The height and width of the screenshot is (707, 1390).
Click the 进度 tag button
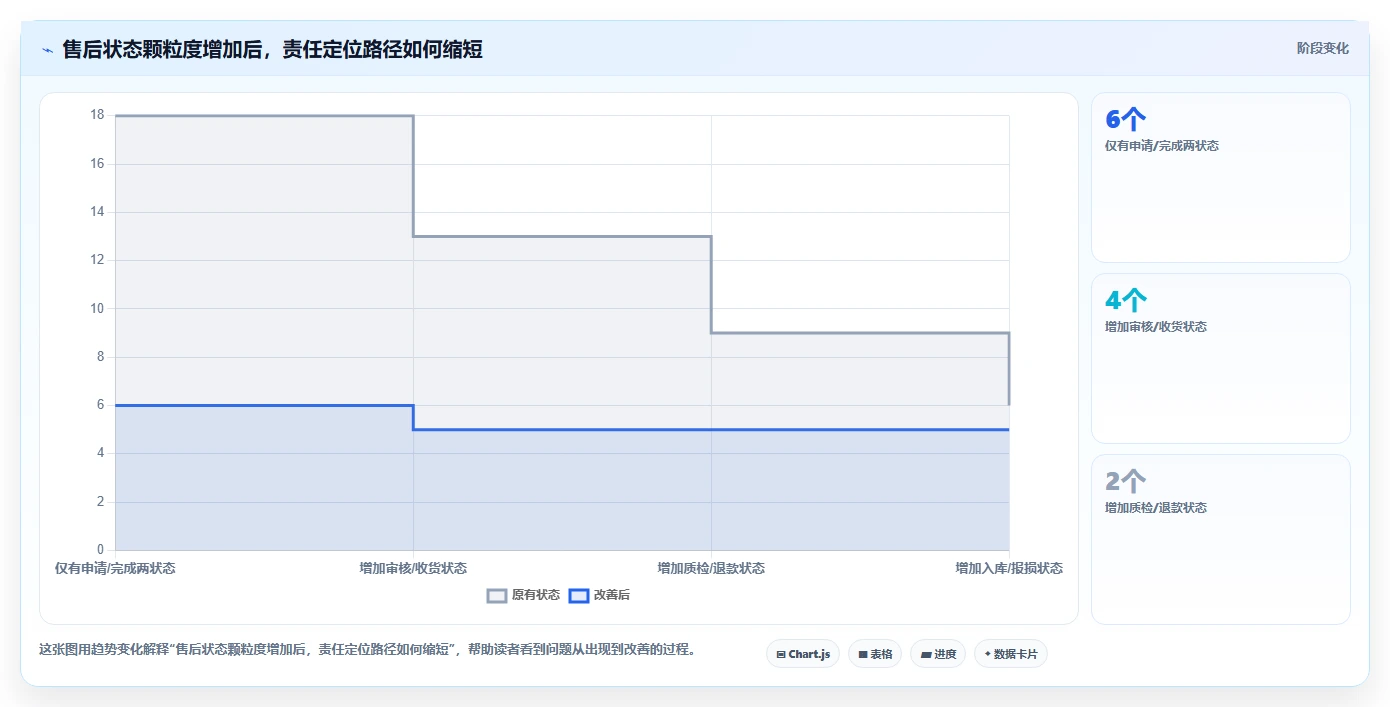938,654
